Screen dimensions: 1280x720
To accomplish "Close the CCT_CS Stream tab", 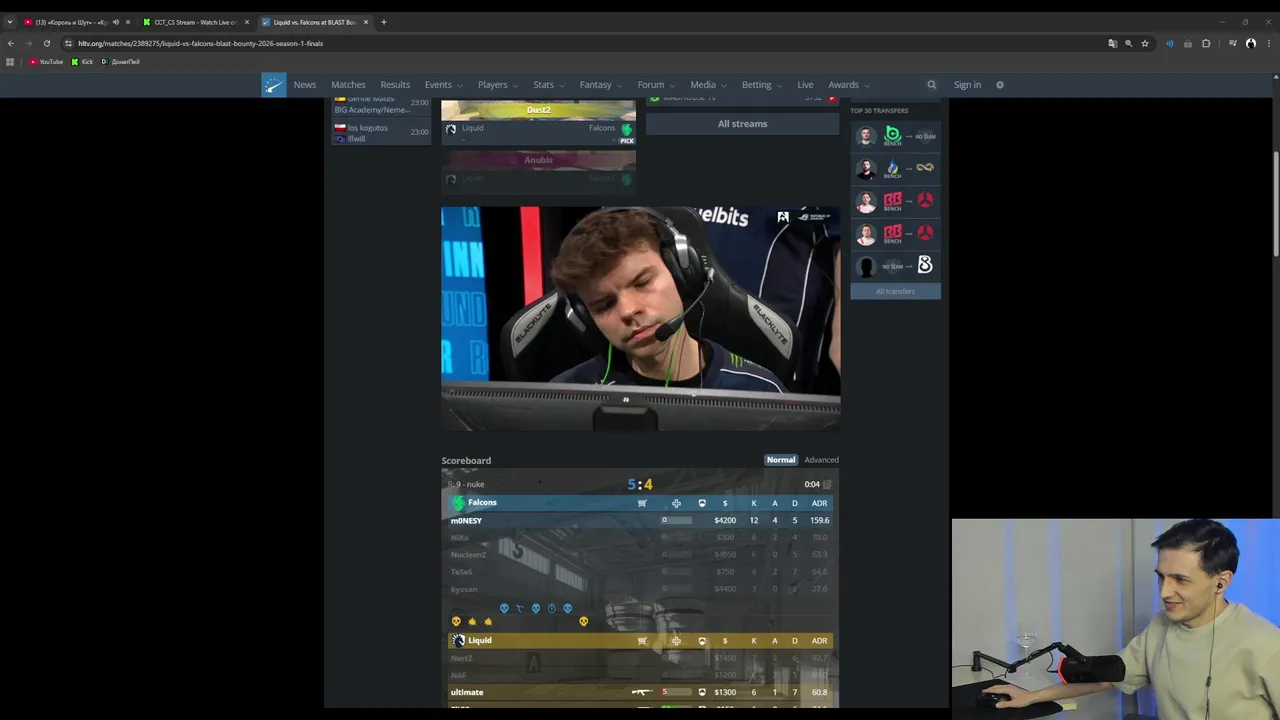I will tap(247, 22).
